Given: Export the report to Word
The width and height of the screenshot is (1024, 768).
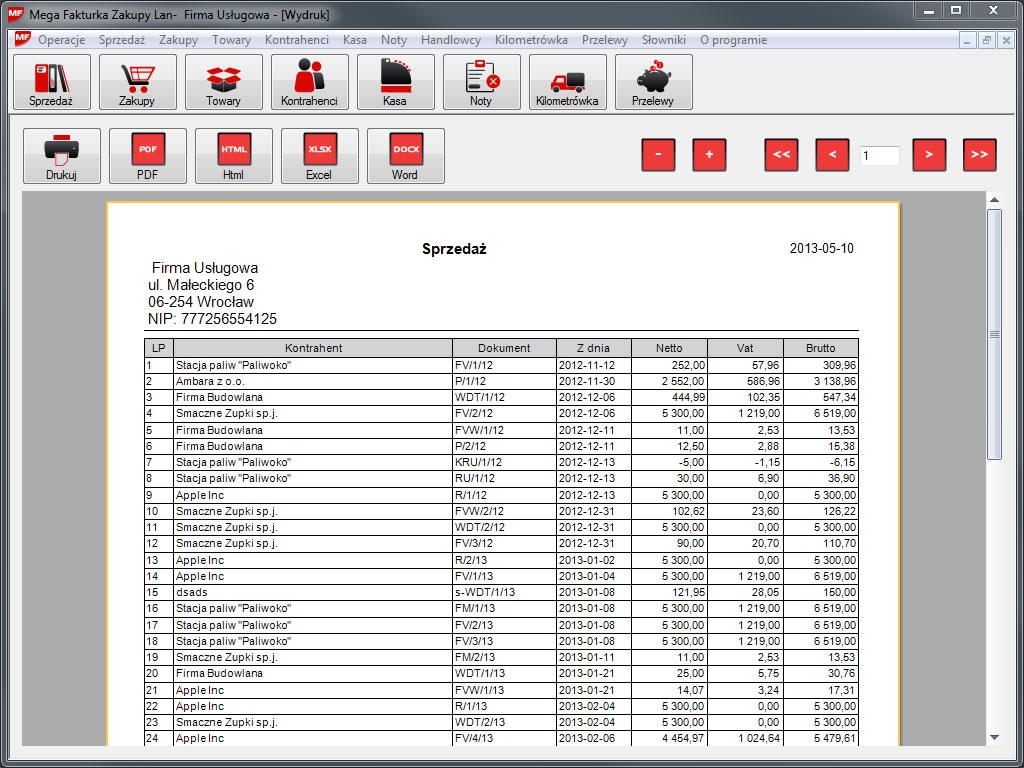Looking at the screenshot, I should 405,156.
